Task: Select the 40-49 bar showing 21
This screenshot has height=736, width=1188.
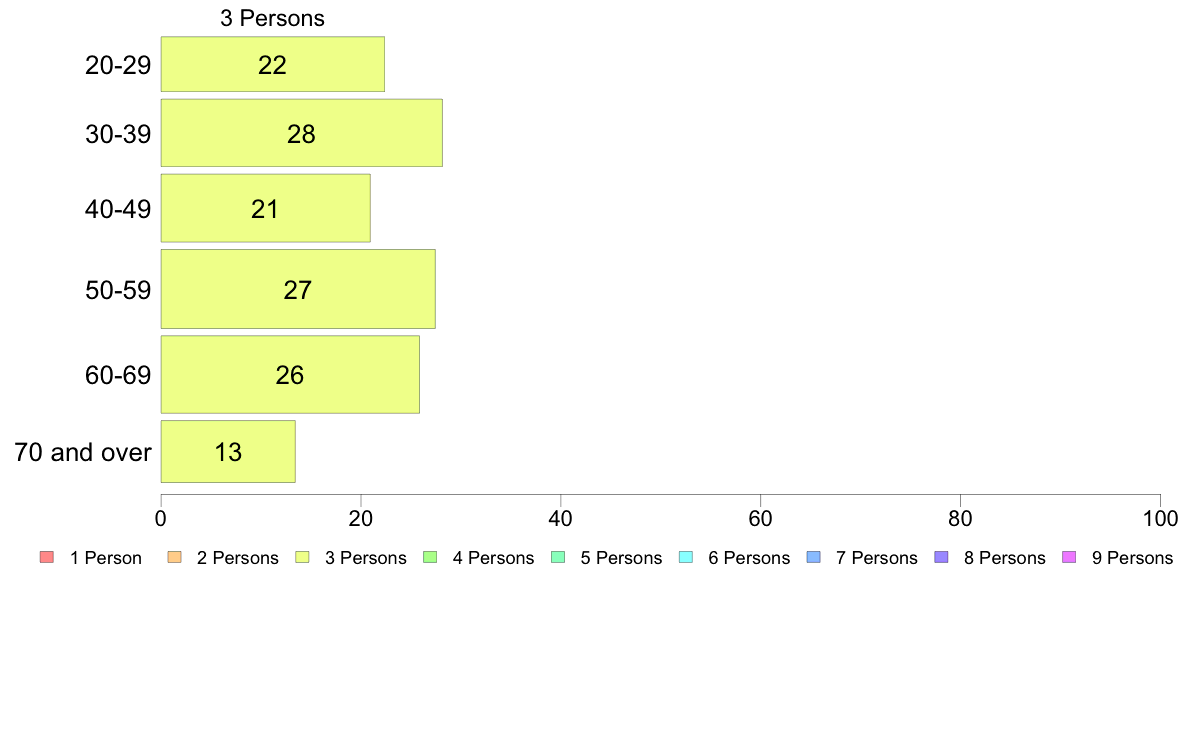Action: [265, 208]
